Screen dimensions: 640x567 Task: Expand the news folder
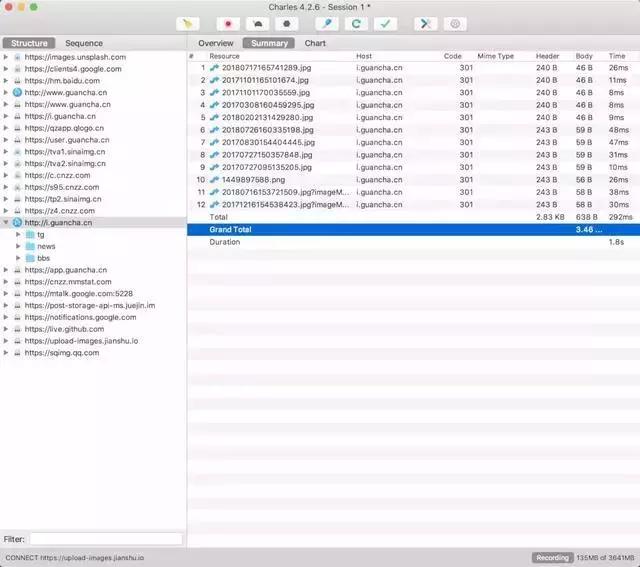[18, 246]
